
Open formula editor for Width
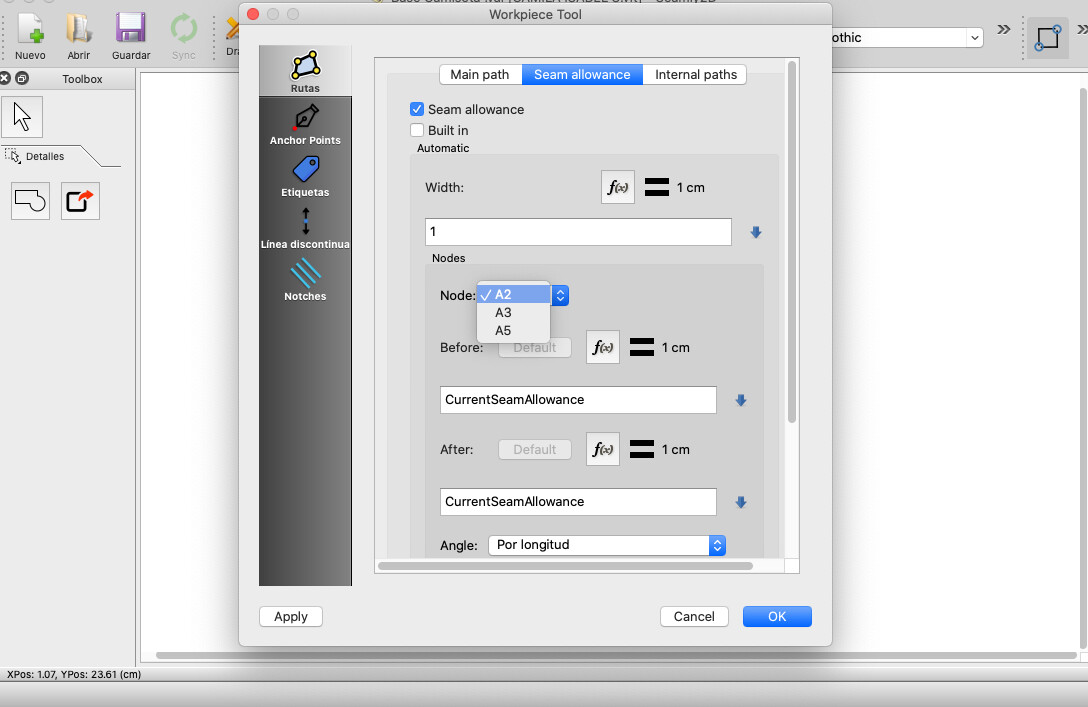(x=618, y=188)
